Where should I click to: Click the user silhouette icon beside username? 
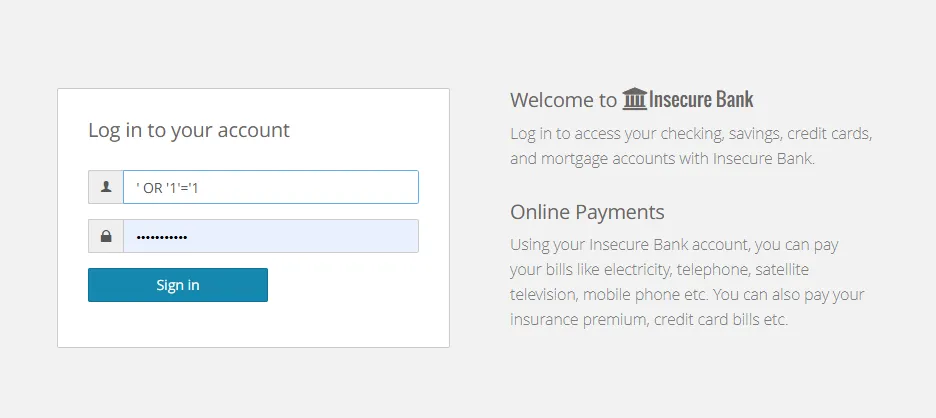click(x=106, y=187)
